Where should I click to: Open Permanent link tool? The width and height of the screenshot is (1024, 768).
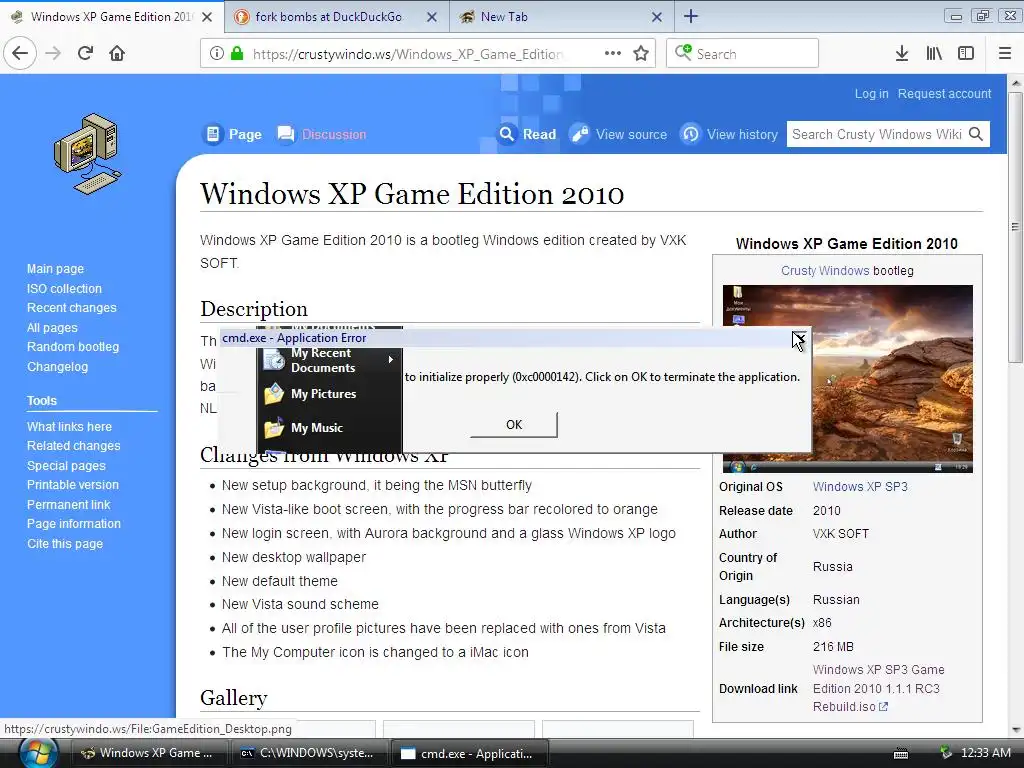pyautogui.click(x=69, y=504)
